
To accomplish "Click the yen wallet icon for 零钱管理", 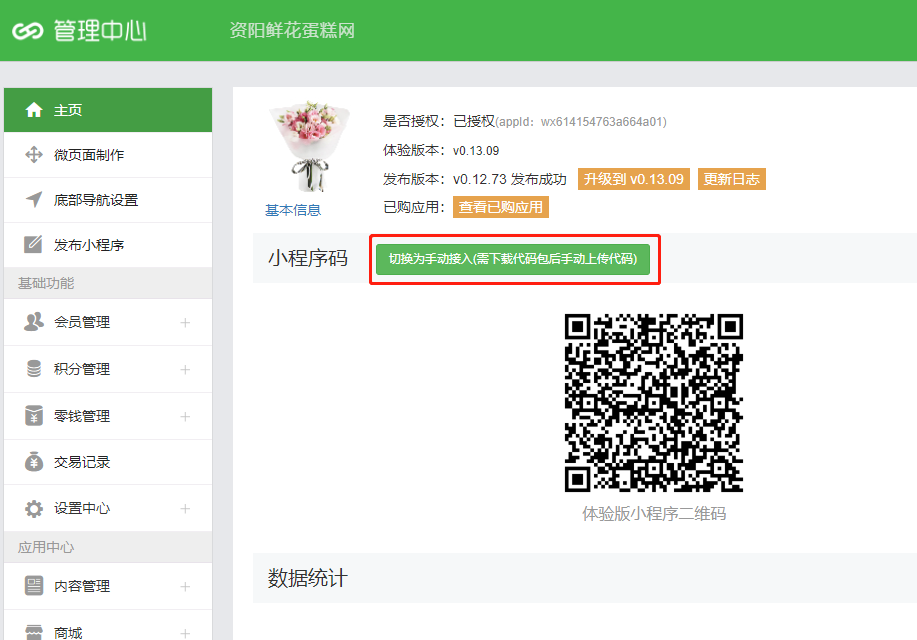I will (34, 415).
